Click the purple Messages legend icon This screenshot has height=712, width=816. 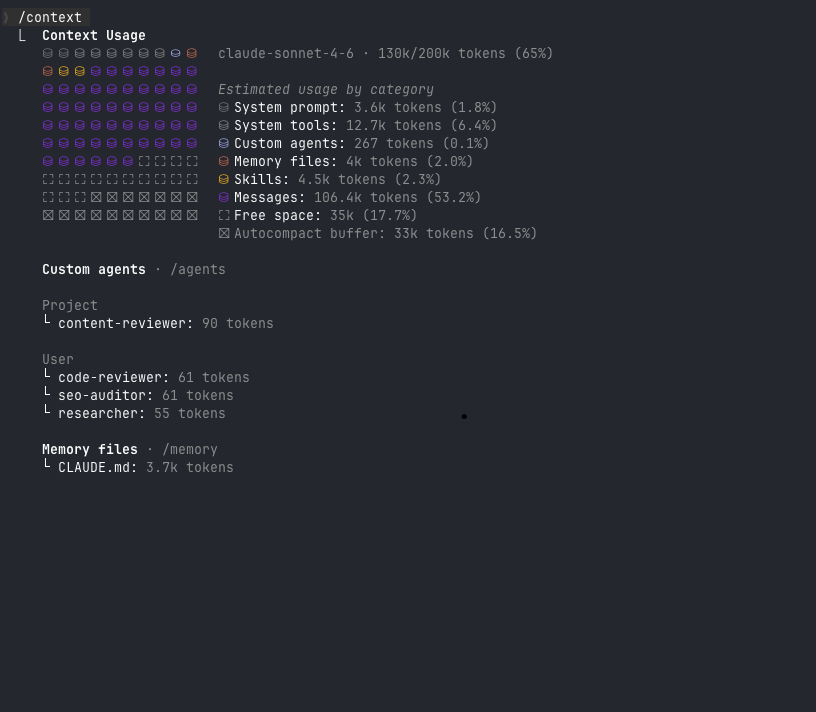[x=224, y=198]
